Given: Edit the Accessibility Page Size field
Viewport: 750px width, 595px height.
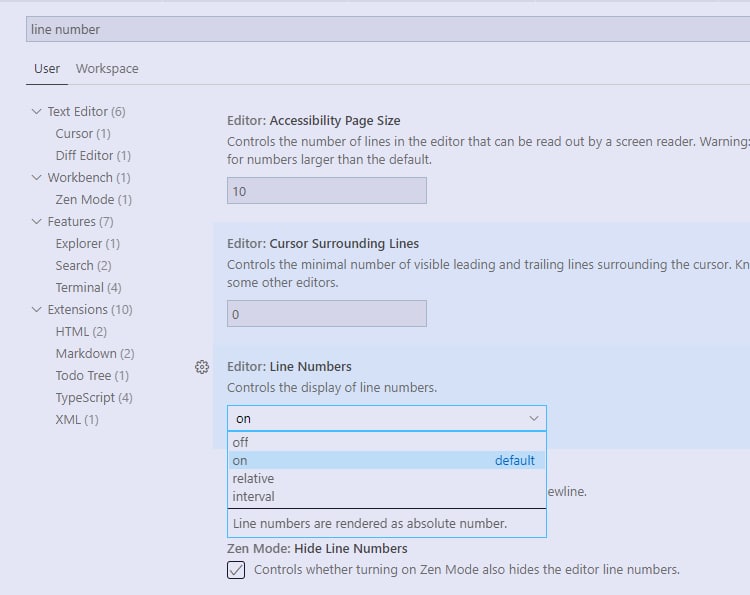Looking at the screenshot, I should click(327, 191).
